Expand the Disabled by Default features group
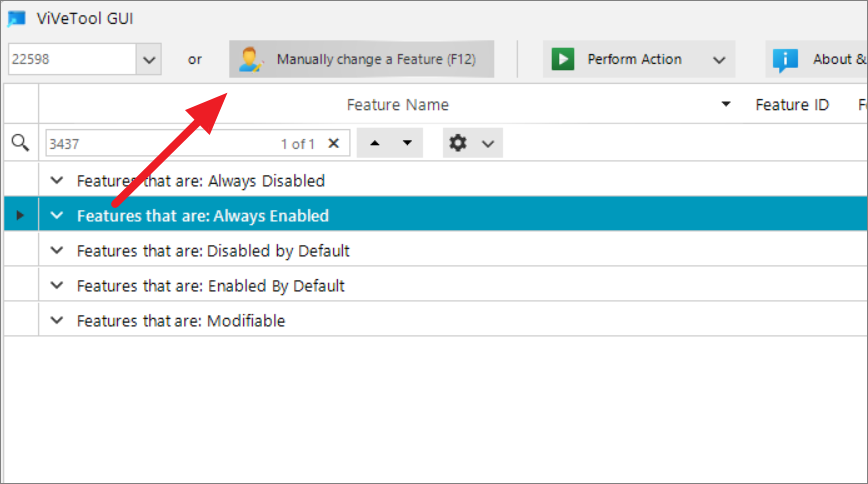The image size is (868, 484). (56, 250)
